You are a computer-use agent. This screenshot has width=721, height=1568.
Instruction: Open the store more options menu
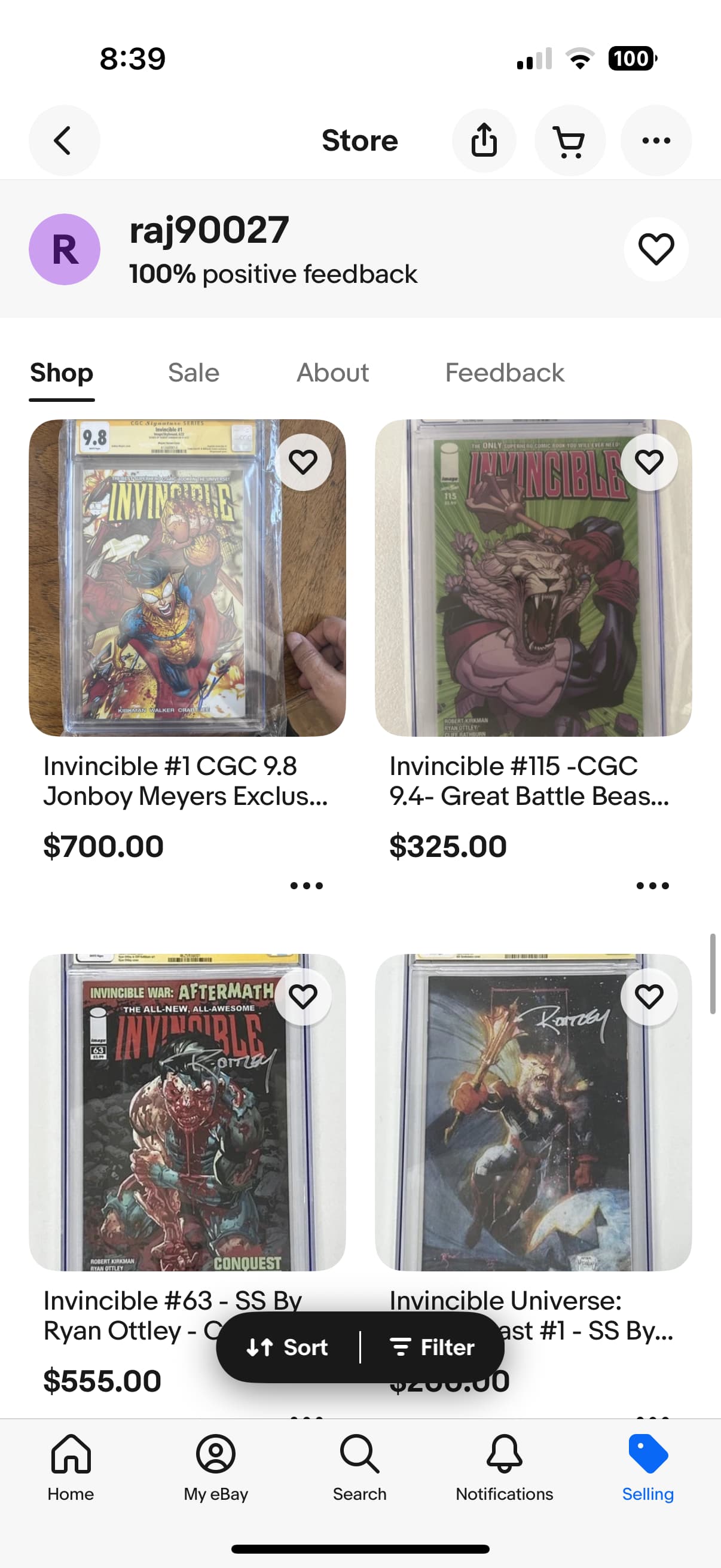pyautogui.click(x=656, y=141)
